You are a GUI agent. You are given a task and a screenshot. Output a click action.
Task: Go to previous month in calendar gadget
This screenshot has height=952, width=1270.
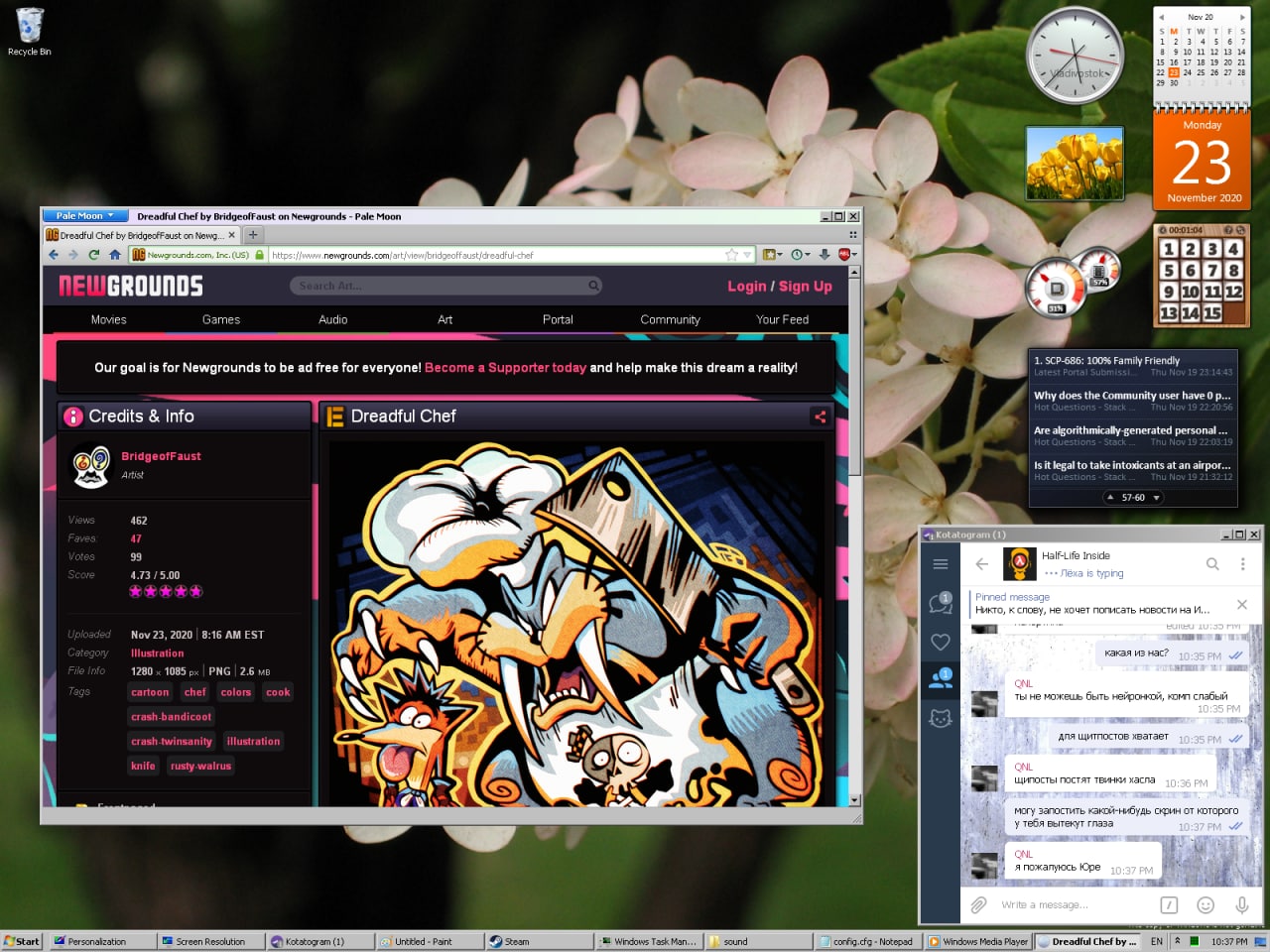[1161, 17]
